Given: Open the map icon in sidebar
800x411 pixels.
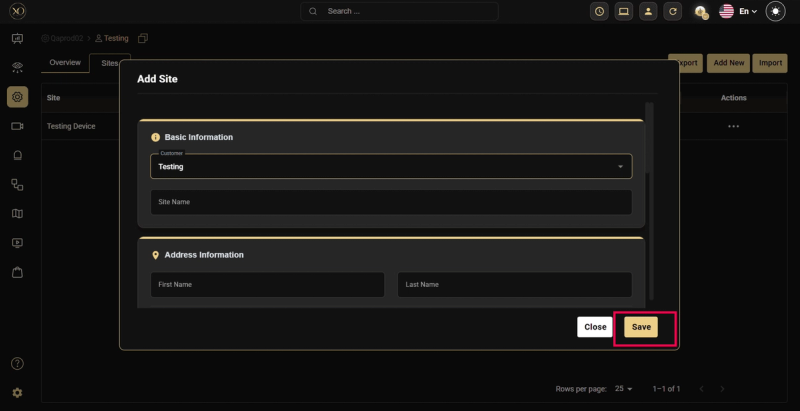Looking at the screenshot, I should point(17,214).
